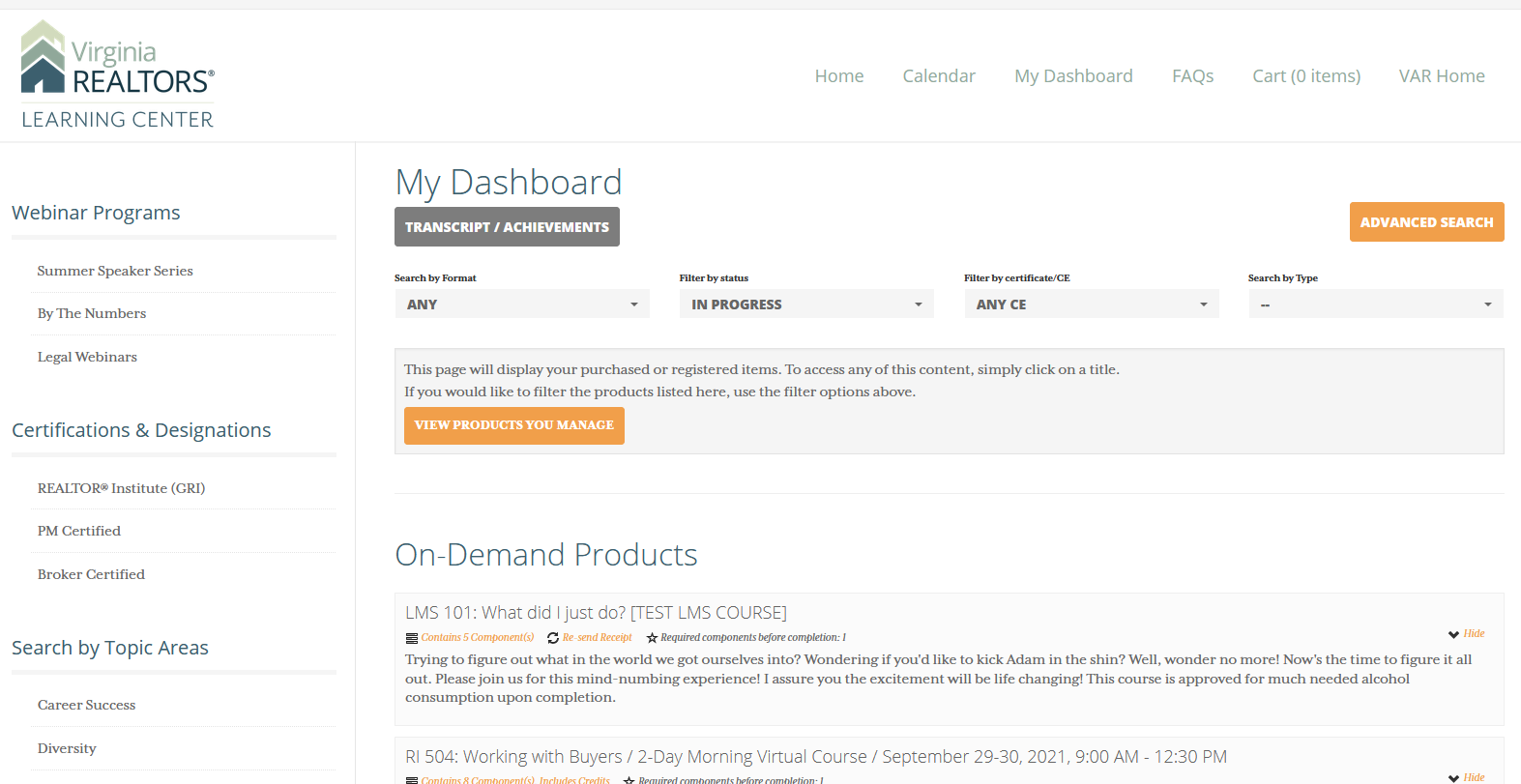This screenshot has width=1521, height=784.
Task: Open By The Numbers webinar program
Action: coord(92,313)
